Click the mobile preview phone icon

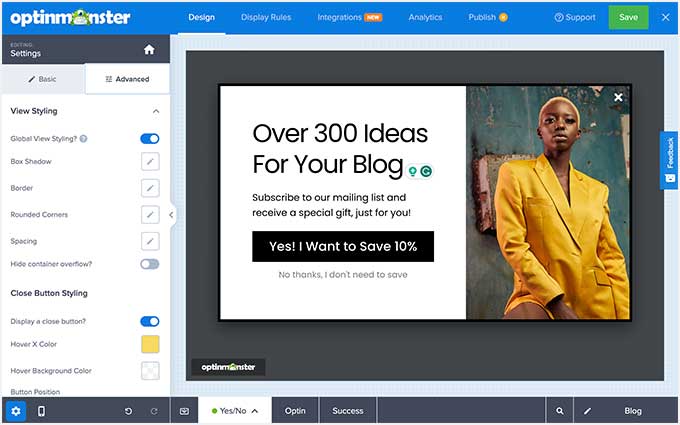click(41, 411)
